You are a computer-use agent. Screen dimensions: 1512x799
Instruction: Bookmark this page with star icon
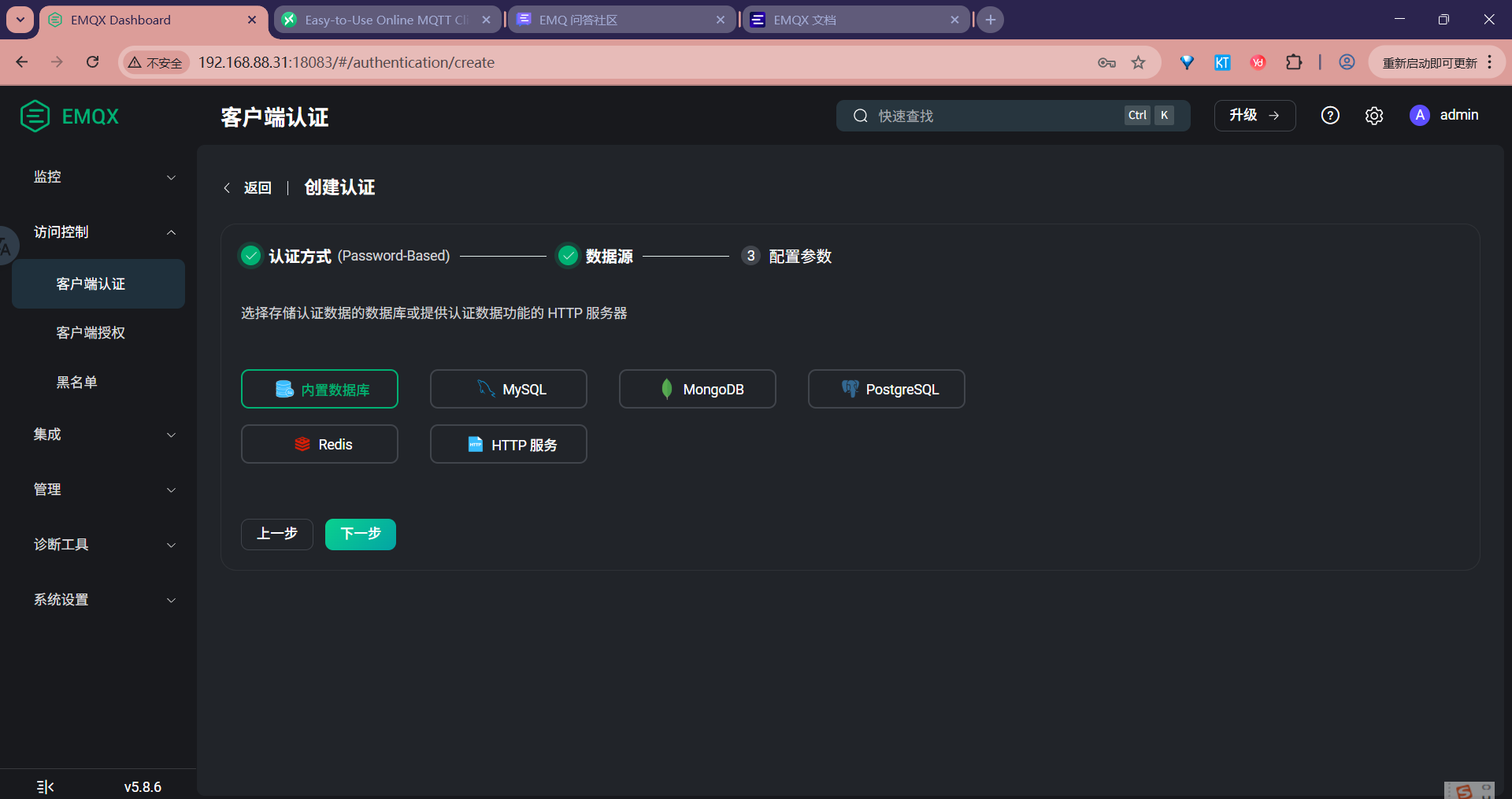click(x=1139, y=62)
